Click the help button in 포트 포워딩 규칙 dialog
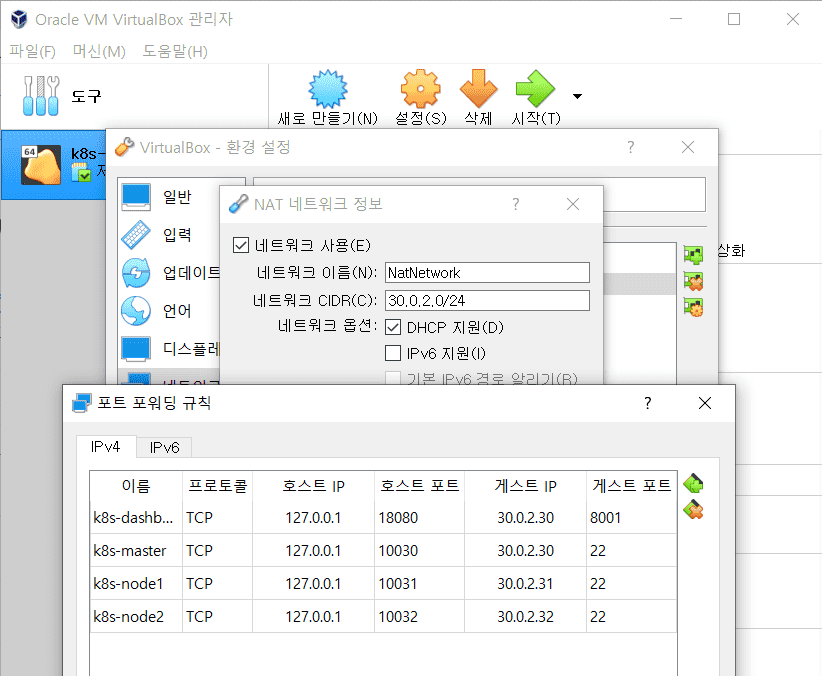 click(648, 403)
